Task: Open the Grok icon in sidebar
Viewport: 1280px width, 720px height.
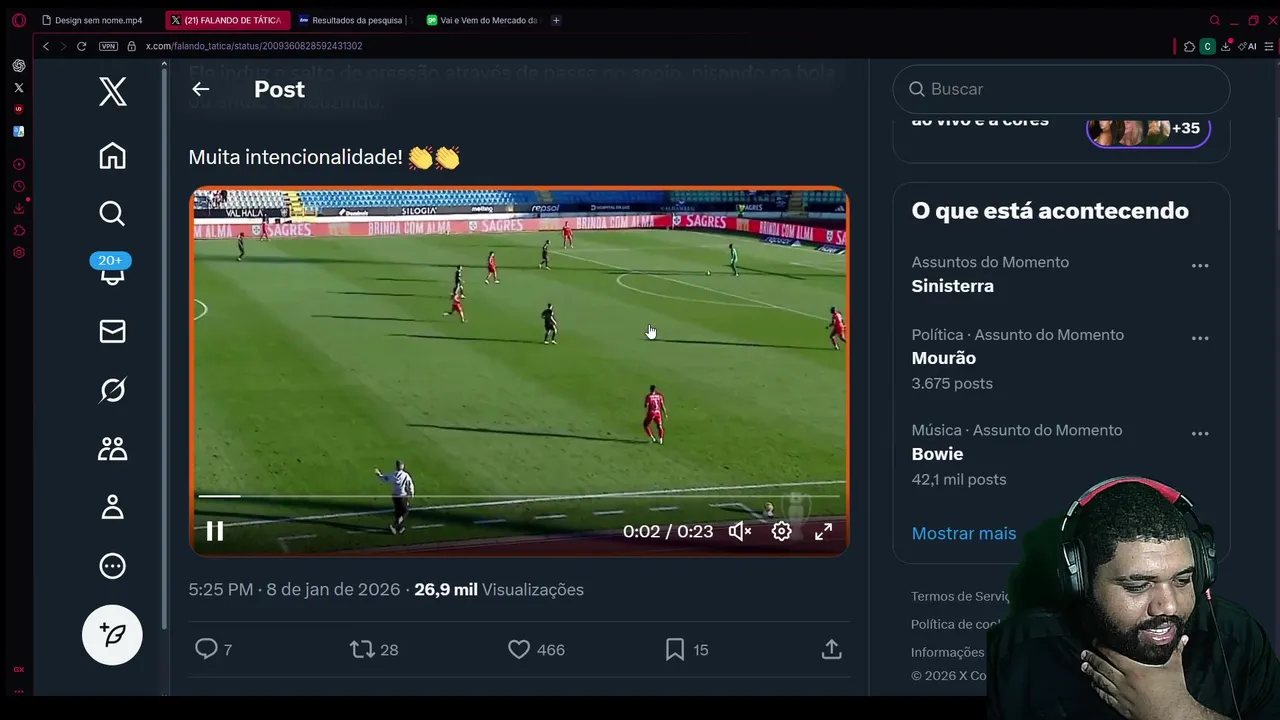Action: (x=112, y=390)
